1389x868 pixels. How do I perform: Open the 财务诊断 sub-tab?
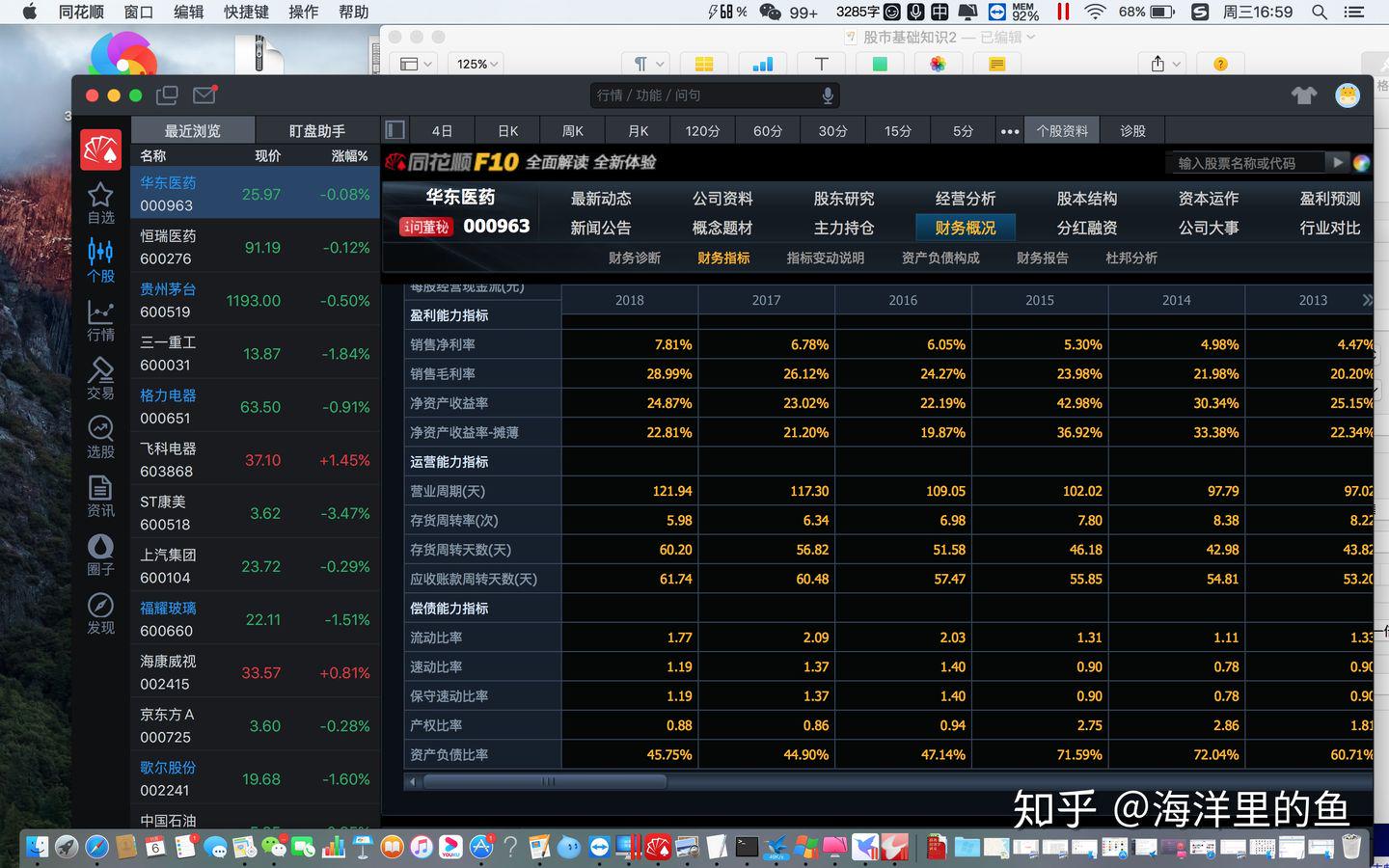635,258
